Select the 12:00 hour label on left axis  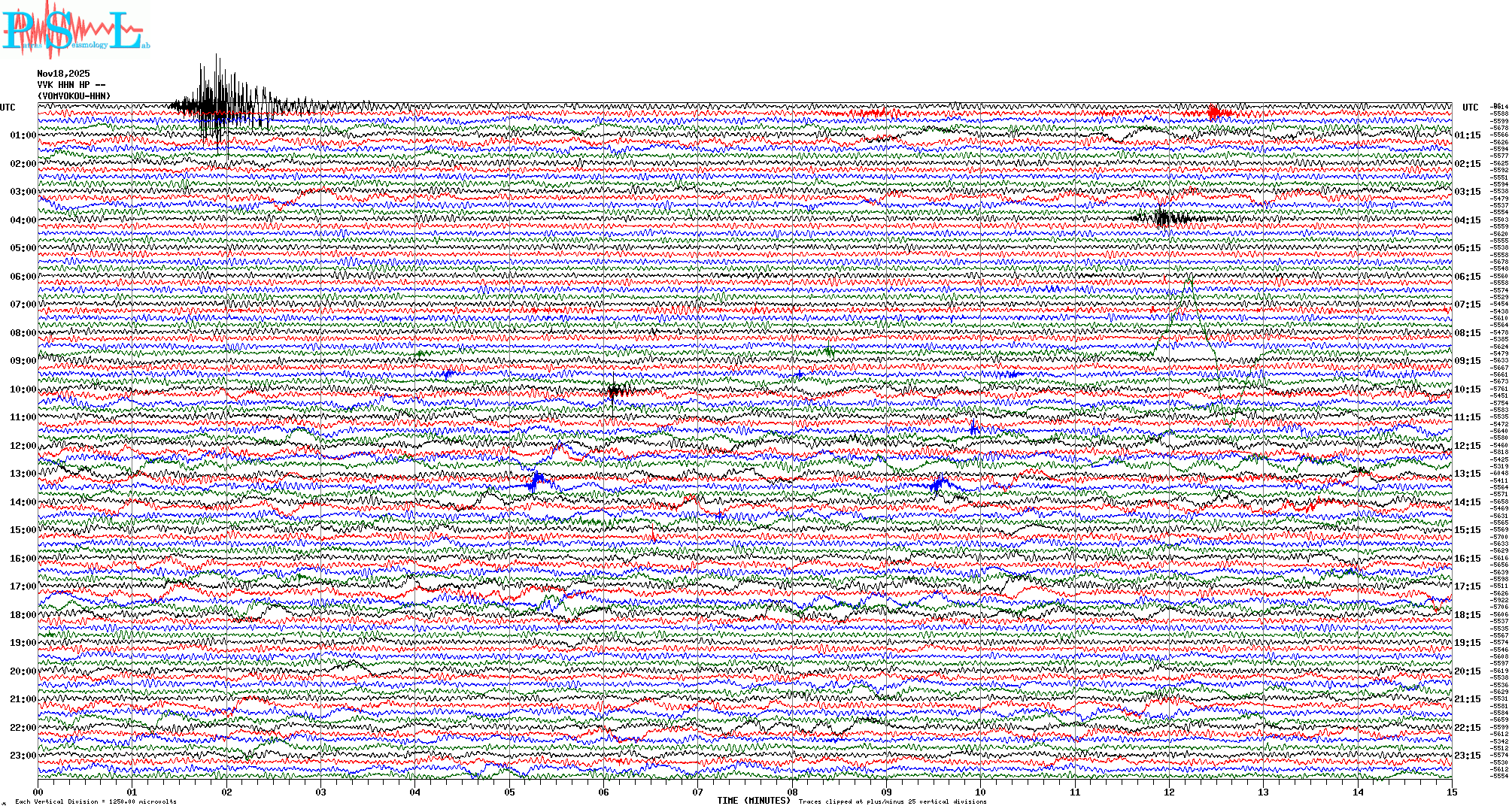tap(23, 446)
